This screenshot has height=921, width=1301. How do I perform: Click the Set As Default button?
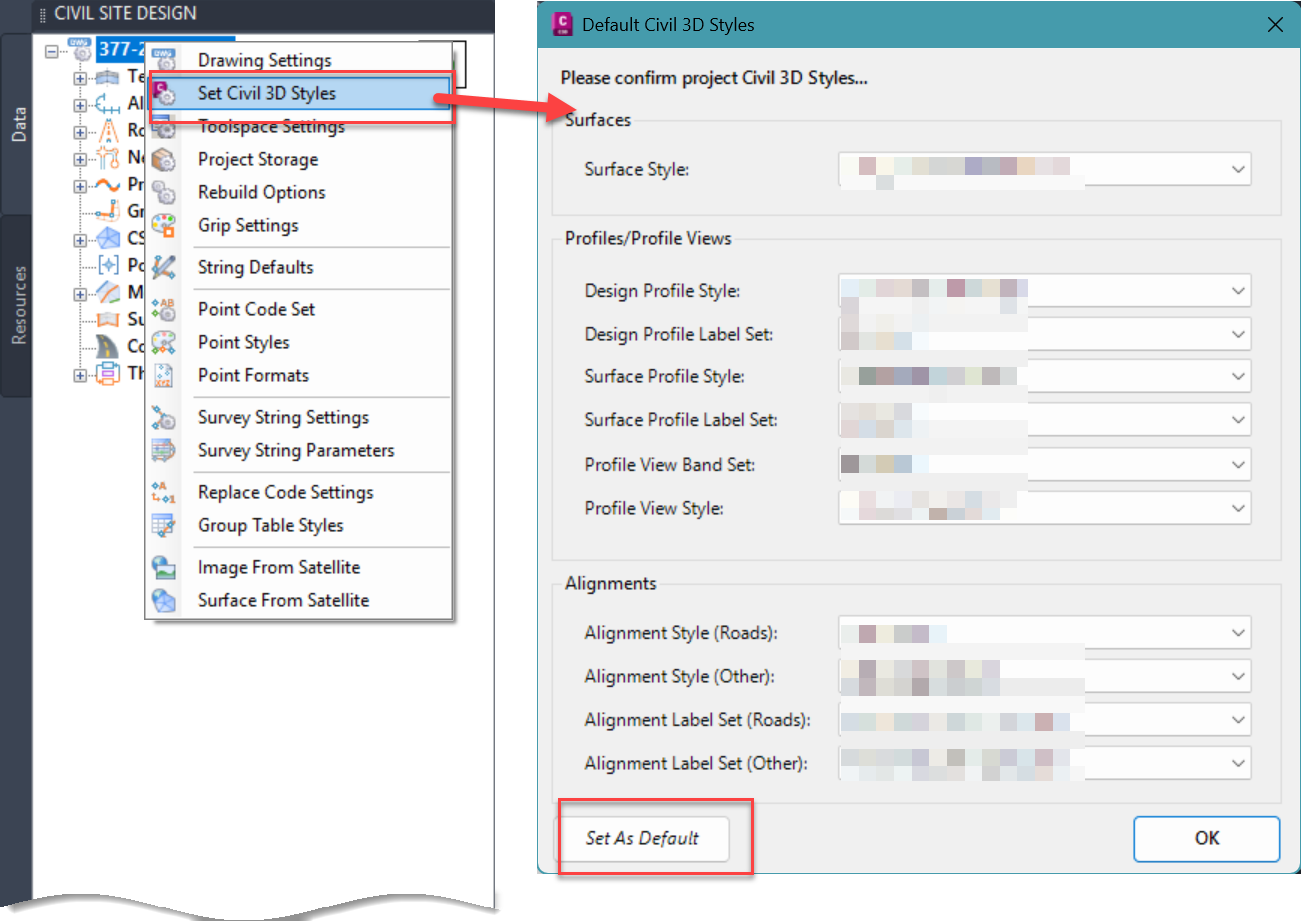point(642,838)
